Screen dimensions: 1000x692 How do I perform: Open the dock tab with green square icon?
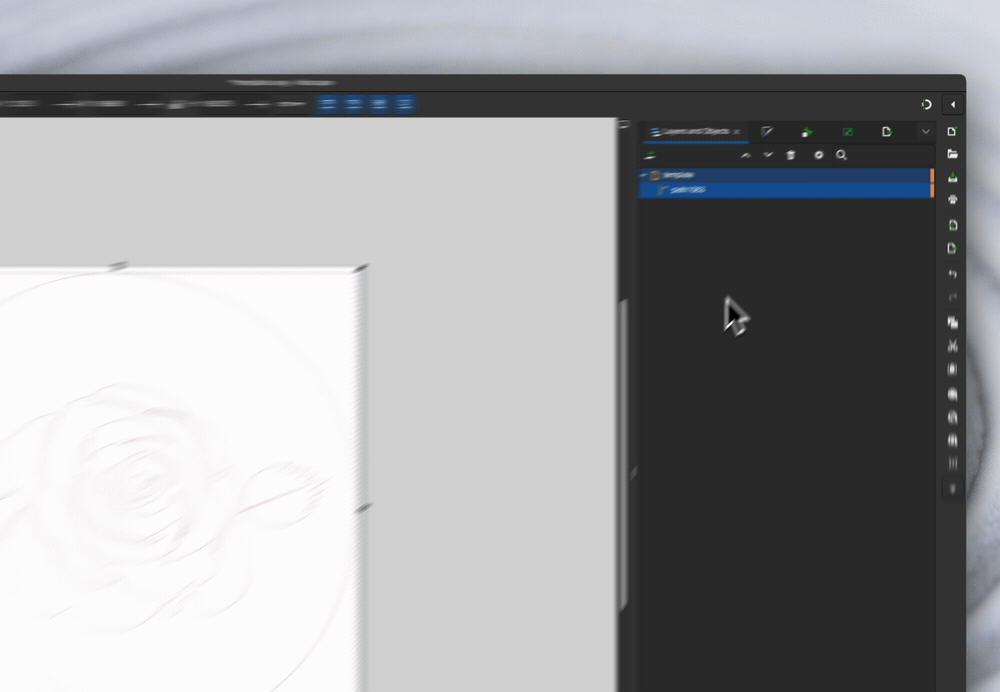[848, 131]
